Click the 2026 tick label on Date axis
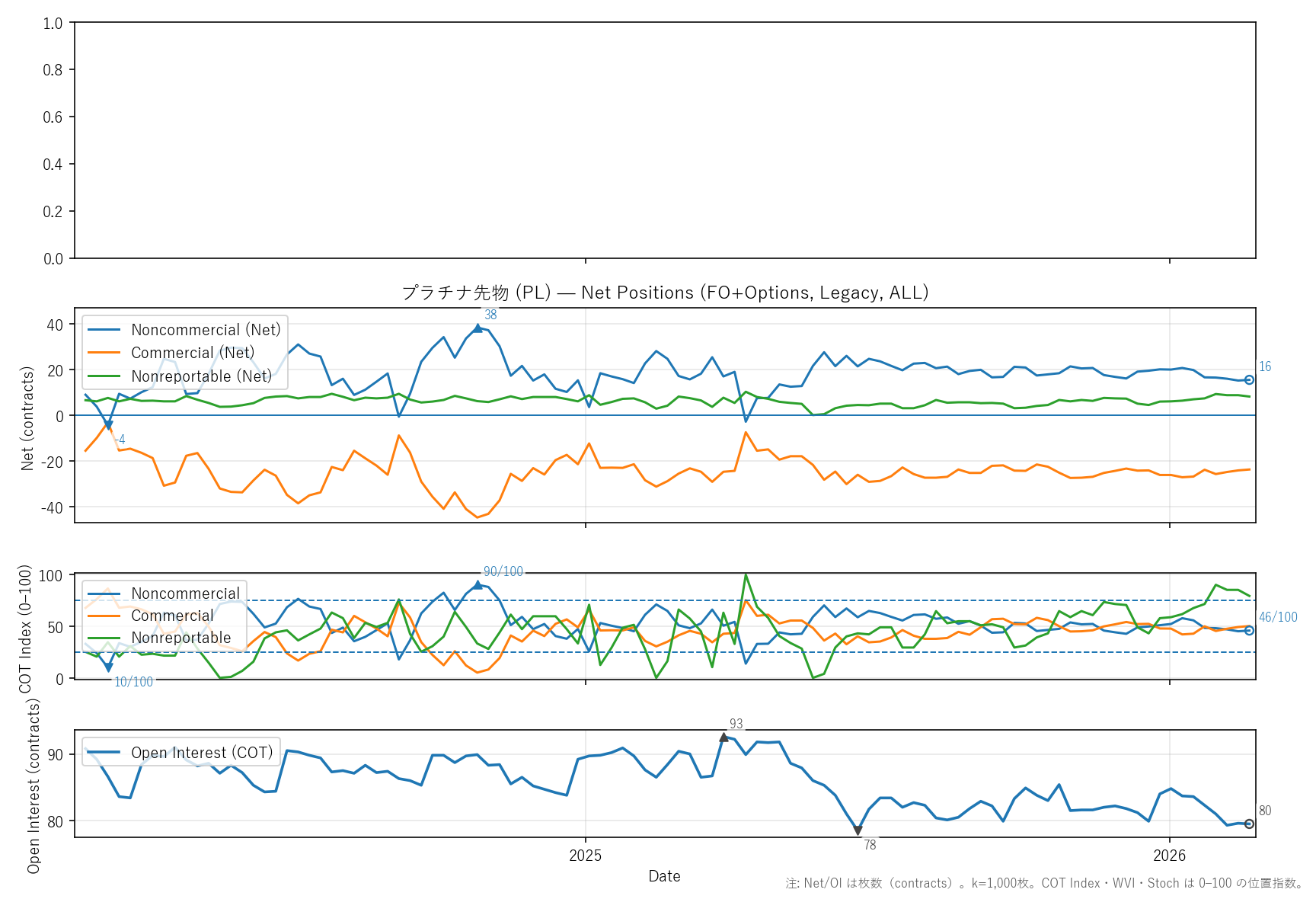 click(1169, 856)
